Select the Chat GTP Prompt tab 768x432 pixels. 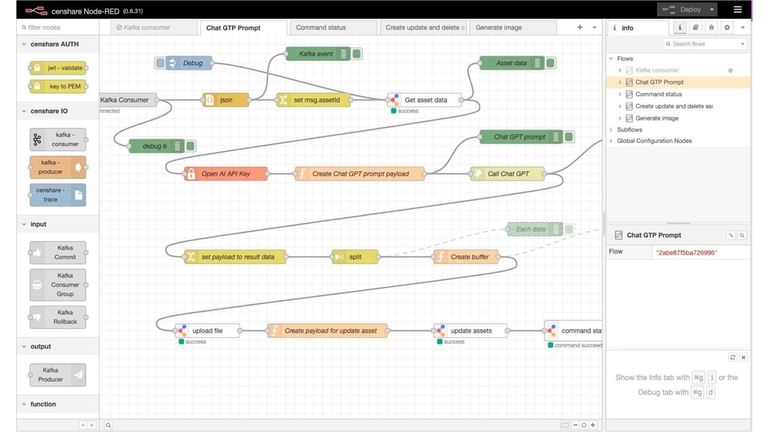243,28
